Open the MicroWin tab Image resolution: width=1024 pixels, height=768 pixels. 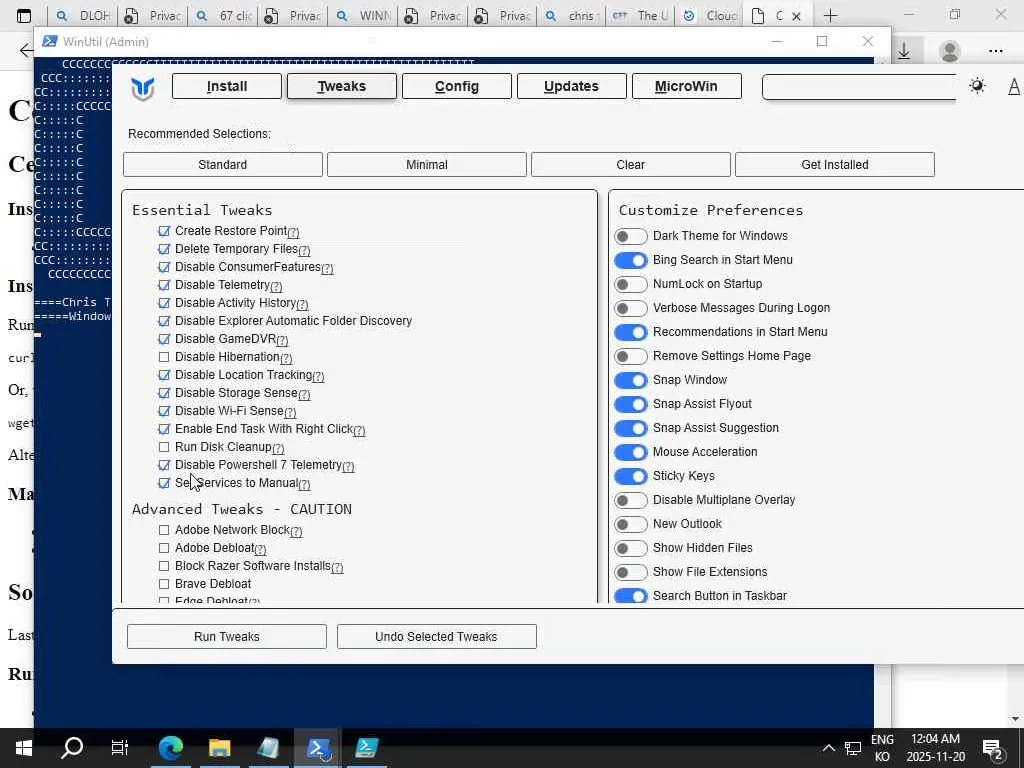coord(686,86)
